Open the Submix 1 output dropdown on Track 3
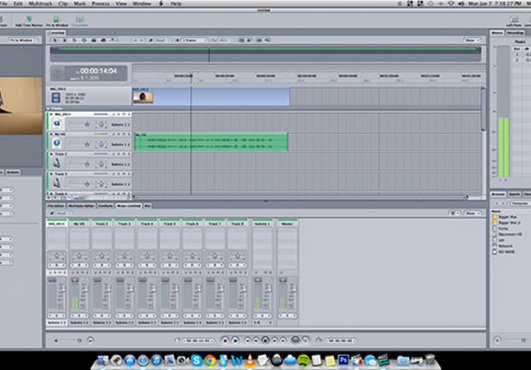Image resolution: width=531 pixels, height=370 pixels. pyautogui.click(x=120, y=184)
